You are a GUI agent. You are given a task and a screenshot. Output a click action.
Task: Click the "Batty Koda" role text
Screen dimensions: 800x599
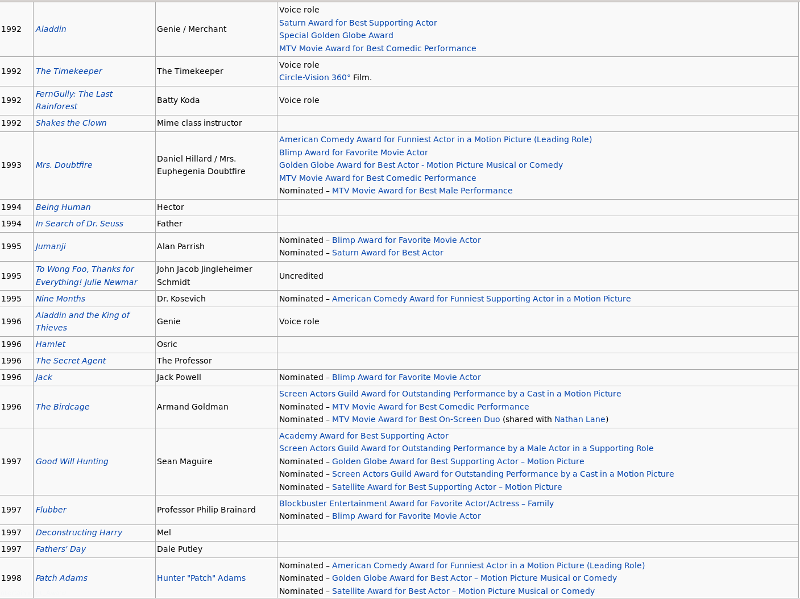(x=178, y=100)
